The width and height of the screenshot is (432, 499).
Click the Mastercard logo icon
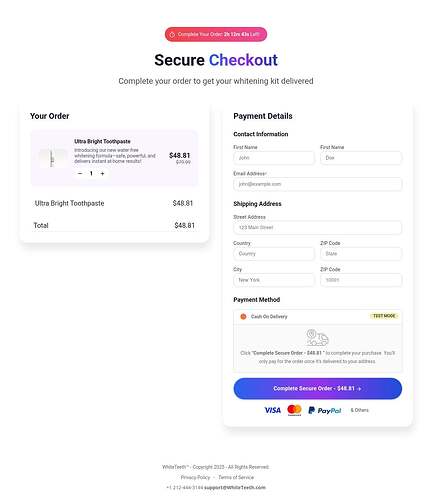(294, 410)
